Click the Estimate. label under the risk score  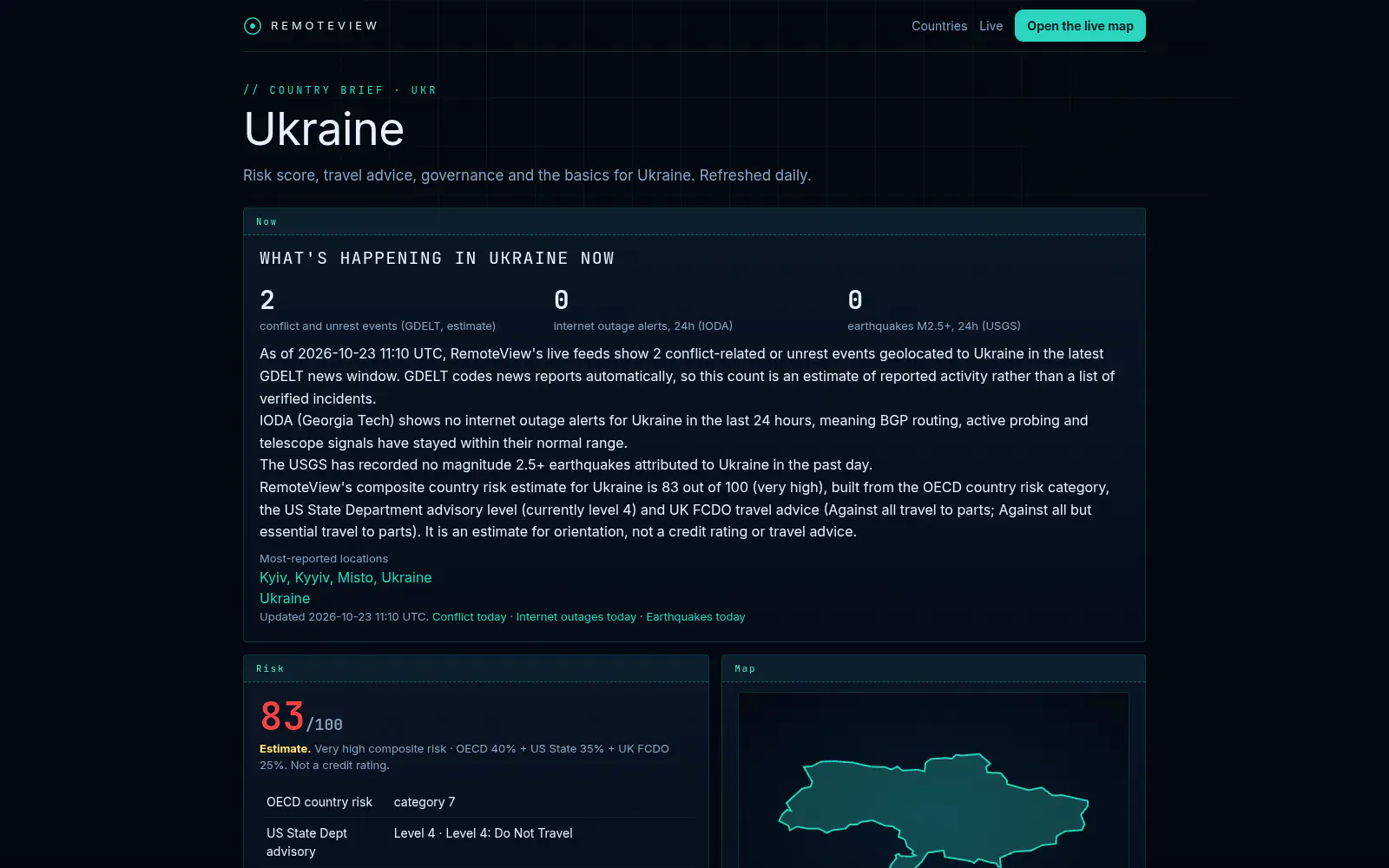tap(285, 748)
